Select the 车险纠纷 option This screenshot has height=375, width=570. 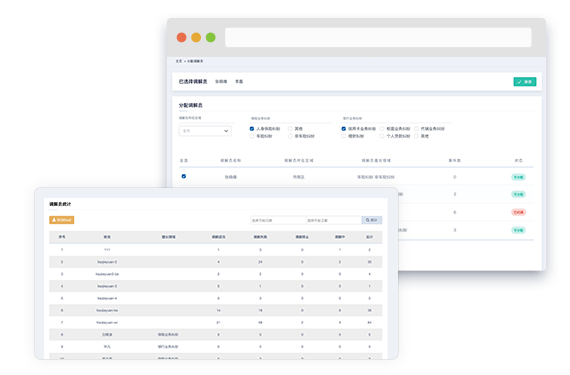coord(252,136)
